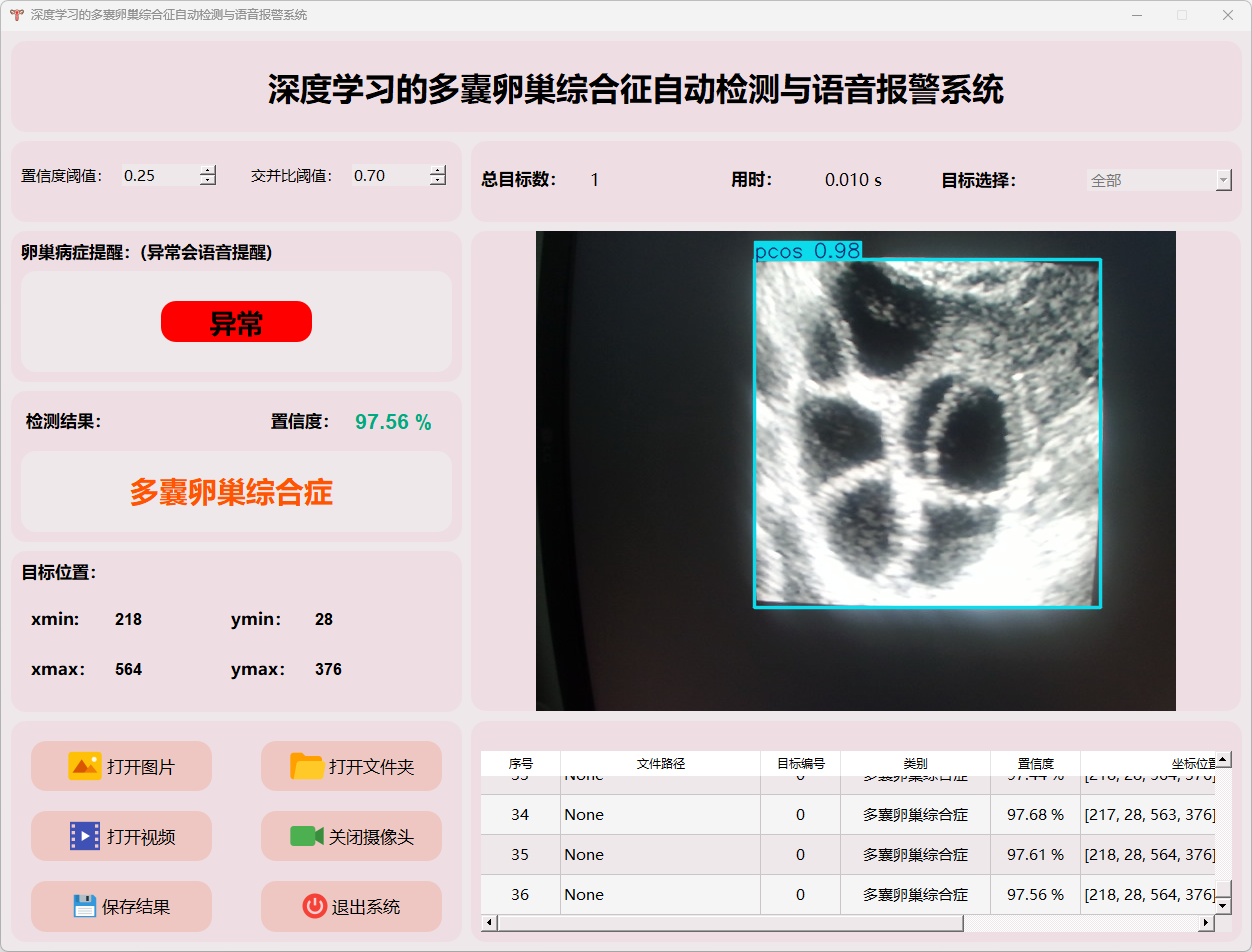Click the folder icon on Open Folder button
Screen dimensions: 1252x952
[307, 766]
